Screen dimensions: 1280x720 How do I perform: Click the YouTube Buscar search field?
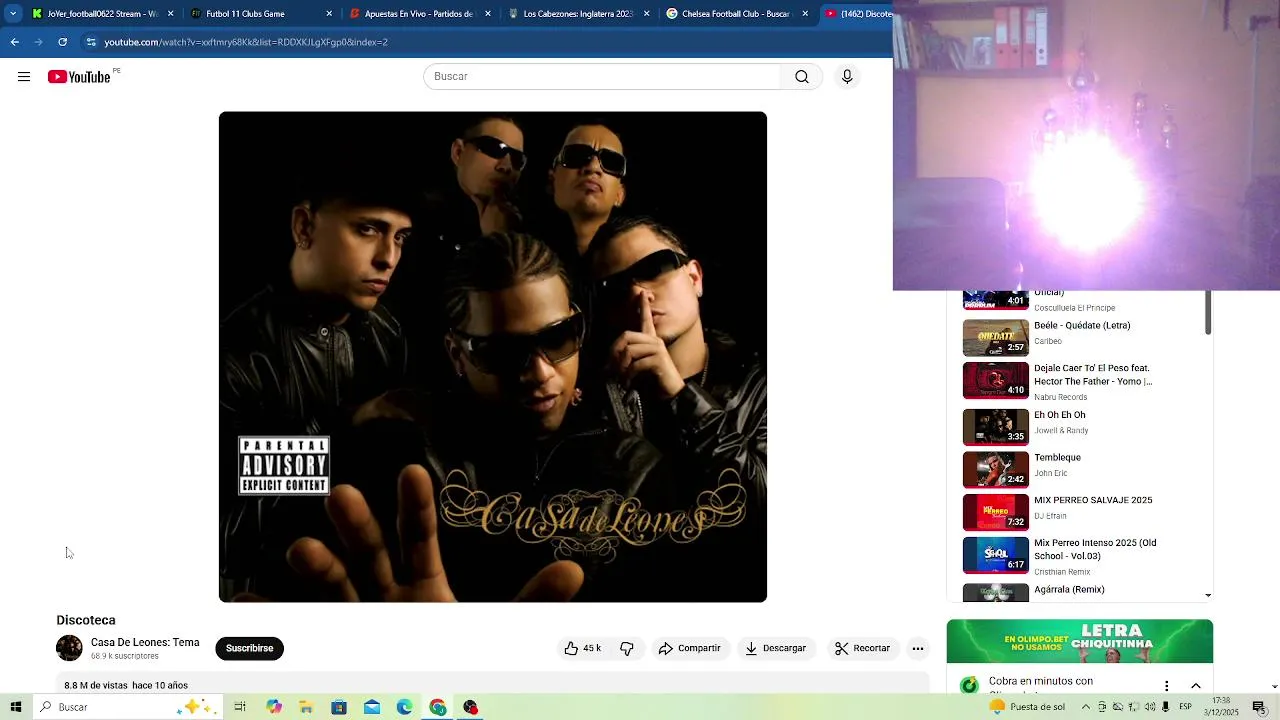(x=602, y=77)
